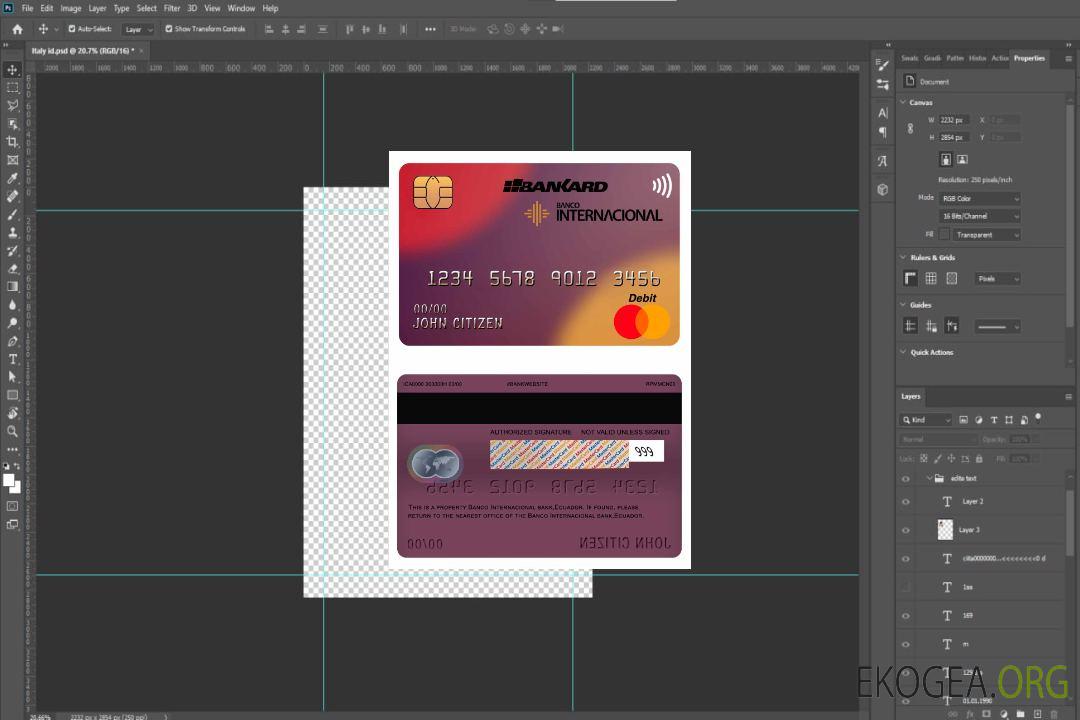1080x720 pixels.
Task: Open the 3D panel cube icon
Action: (x=882, y=189)
